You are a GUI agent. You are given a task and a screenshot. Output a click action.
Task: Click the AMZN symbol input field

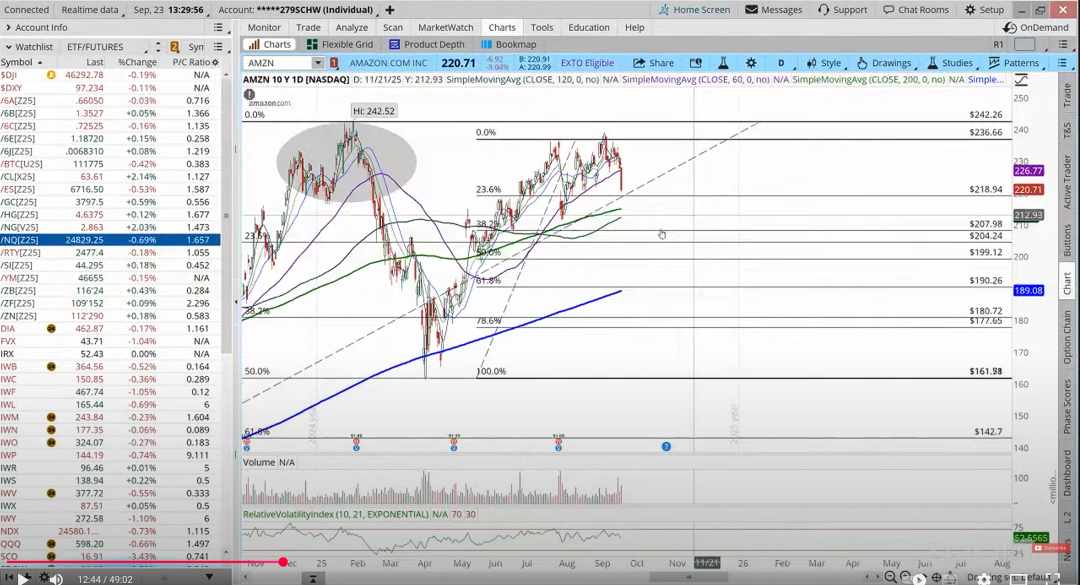pos(279,63)
